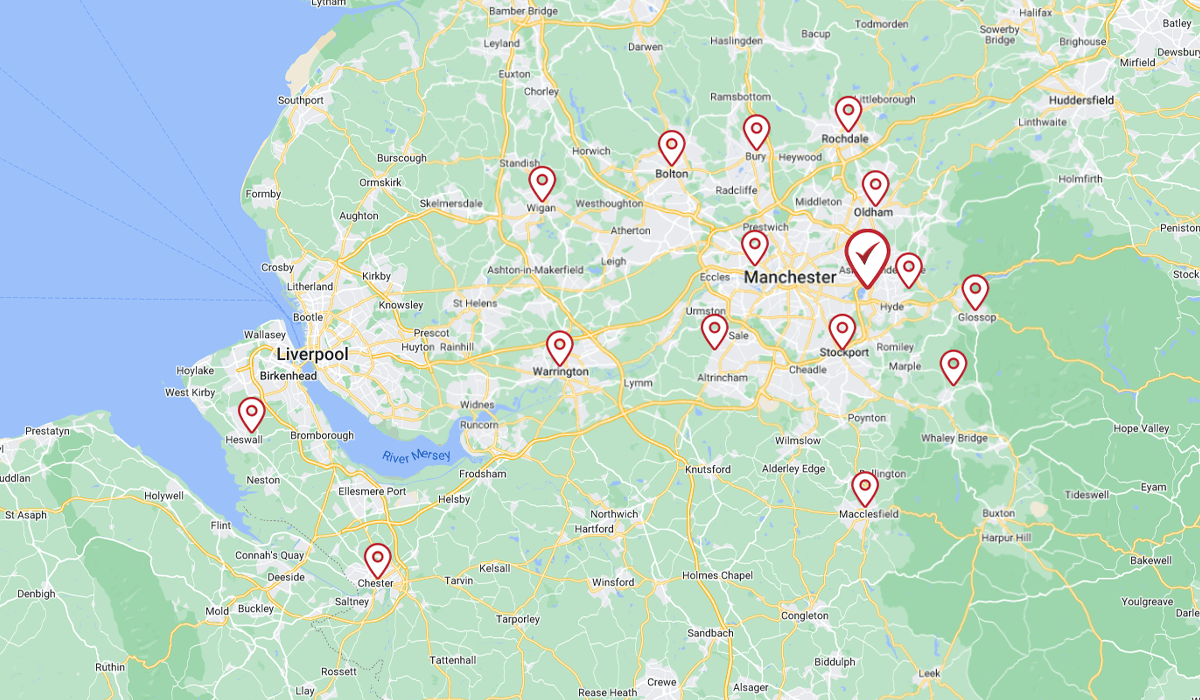1200x700 pixels.
Task: Click the Rochdale location pin
Action: (848, 114)
